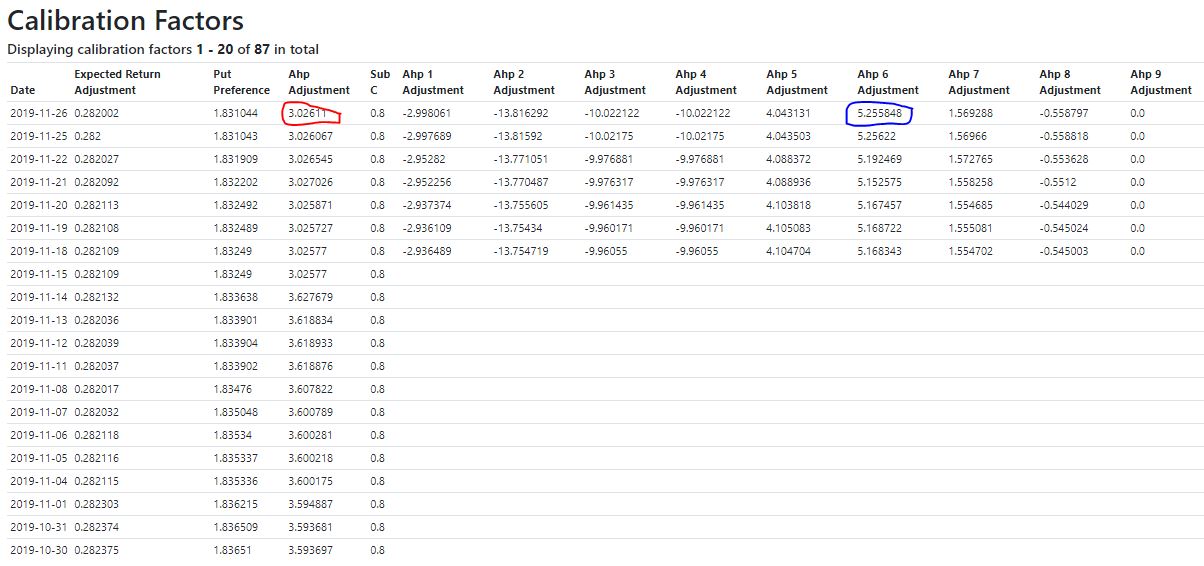Viewport: 1204px width, 566px height.
Task: Select the date cell 2019-11-13
Action: (38, 320)
